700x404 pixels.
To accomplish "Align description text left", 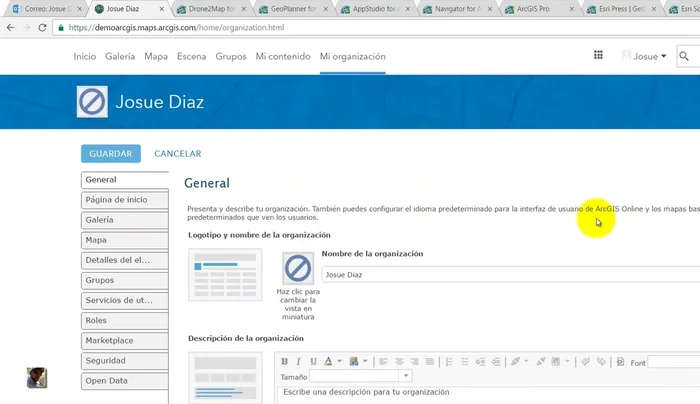I will pos(383,362).
